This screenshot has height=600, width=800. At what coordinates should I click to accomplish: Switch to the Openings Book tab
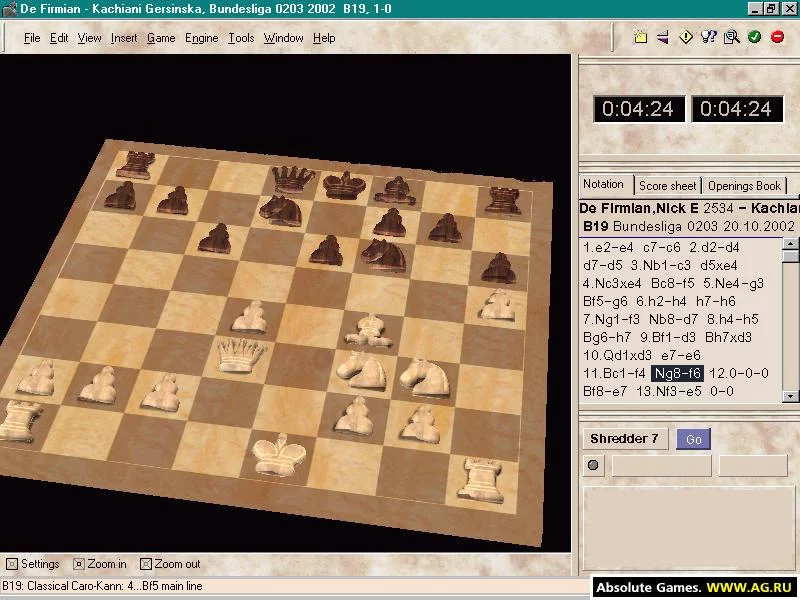tap(744, 186)
